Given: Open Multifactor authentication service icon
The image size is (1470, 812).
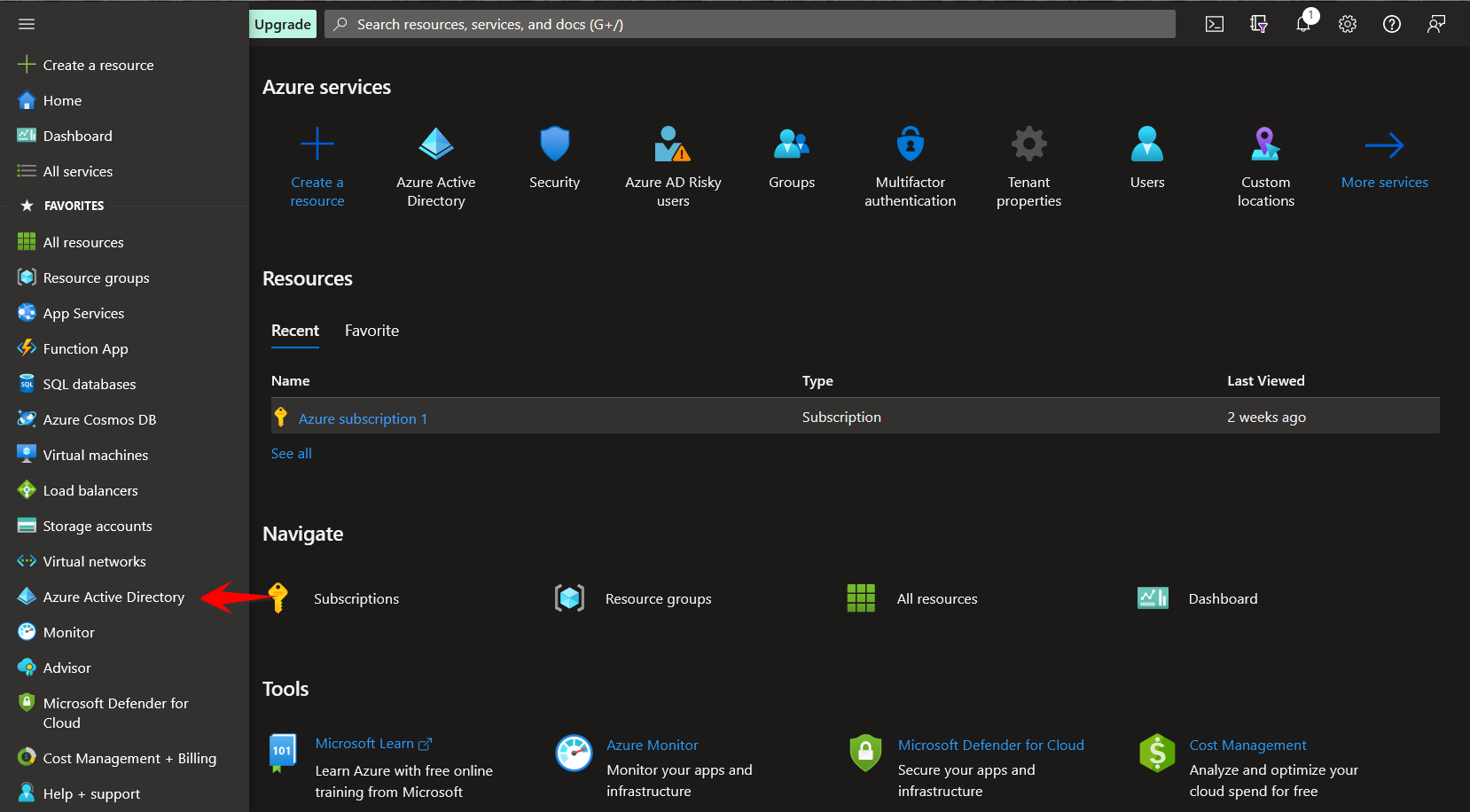Looking at the screenshot, I should click(911, 144).
